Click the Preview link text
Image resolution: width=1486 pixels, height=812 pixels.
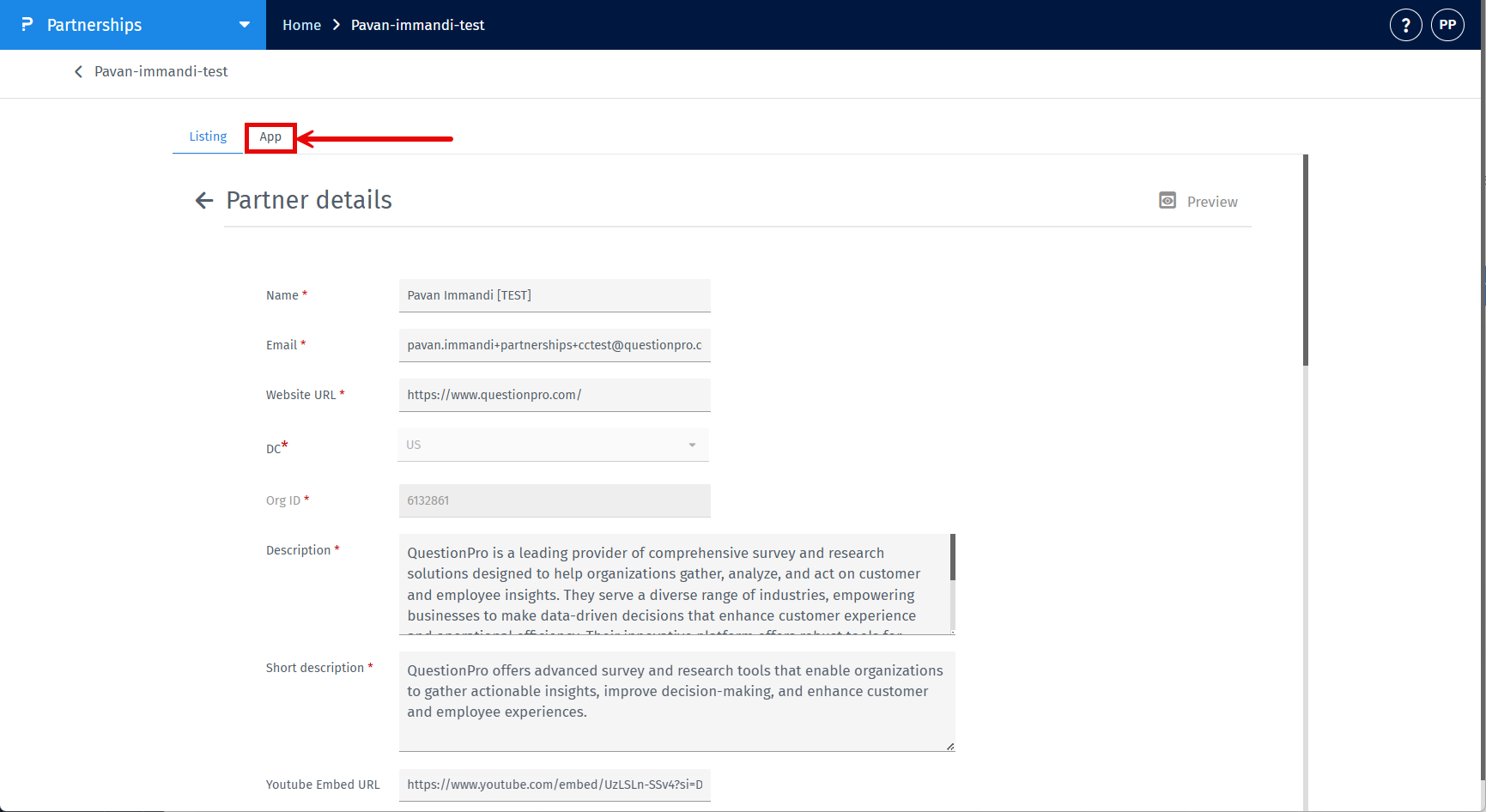click(x=1212, y=202)
